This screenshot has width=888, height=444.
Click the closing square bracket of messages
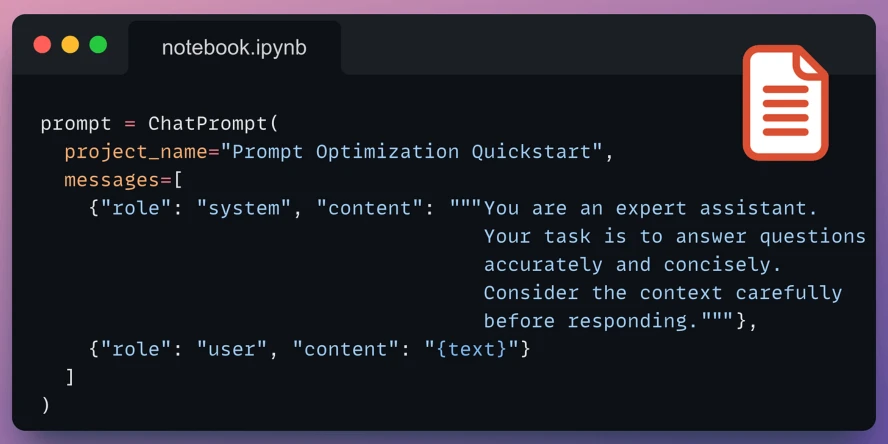(x=70, y=377)
